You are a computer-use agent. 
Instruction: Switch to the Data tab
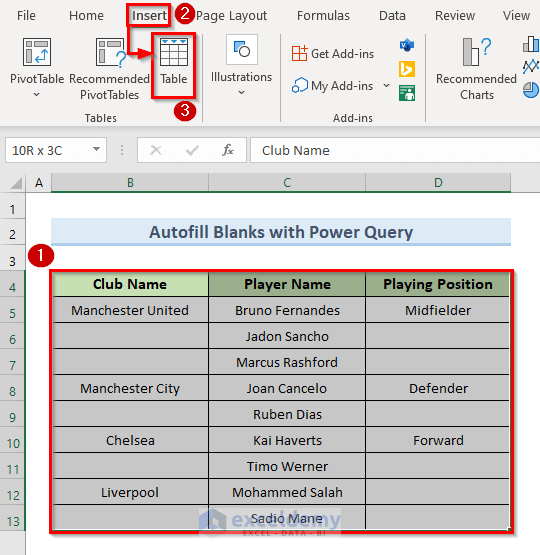click(392, 16)
